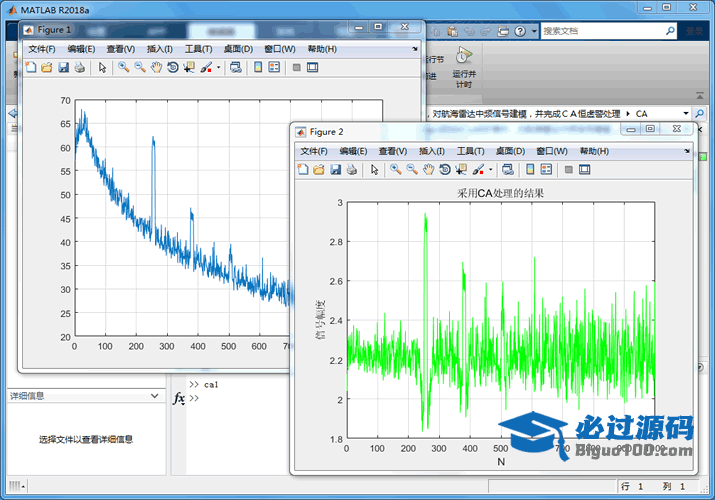
Task: Toggle Edit Plot arrow in Figure 1
Action: 101,68
